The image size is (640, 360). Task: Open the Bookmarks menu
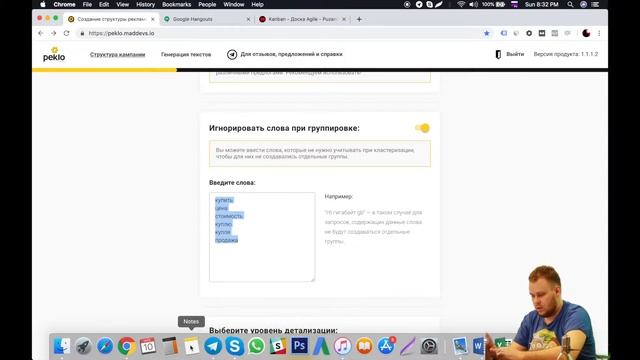click(176, 4)
